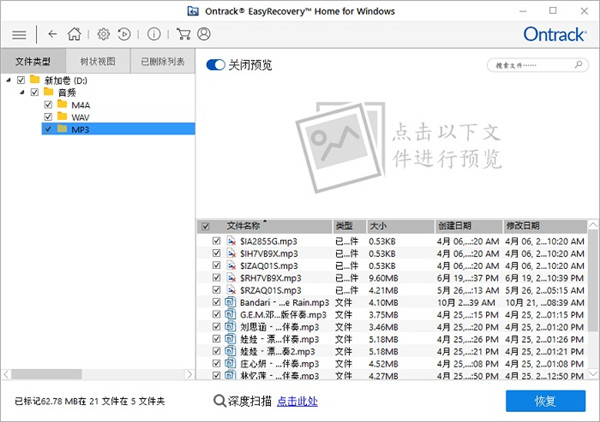This screenshot has width=600, height=422.
Task: Uncheck the WAV folder checkbox
Action: click(48, 117)
